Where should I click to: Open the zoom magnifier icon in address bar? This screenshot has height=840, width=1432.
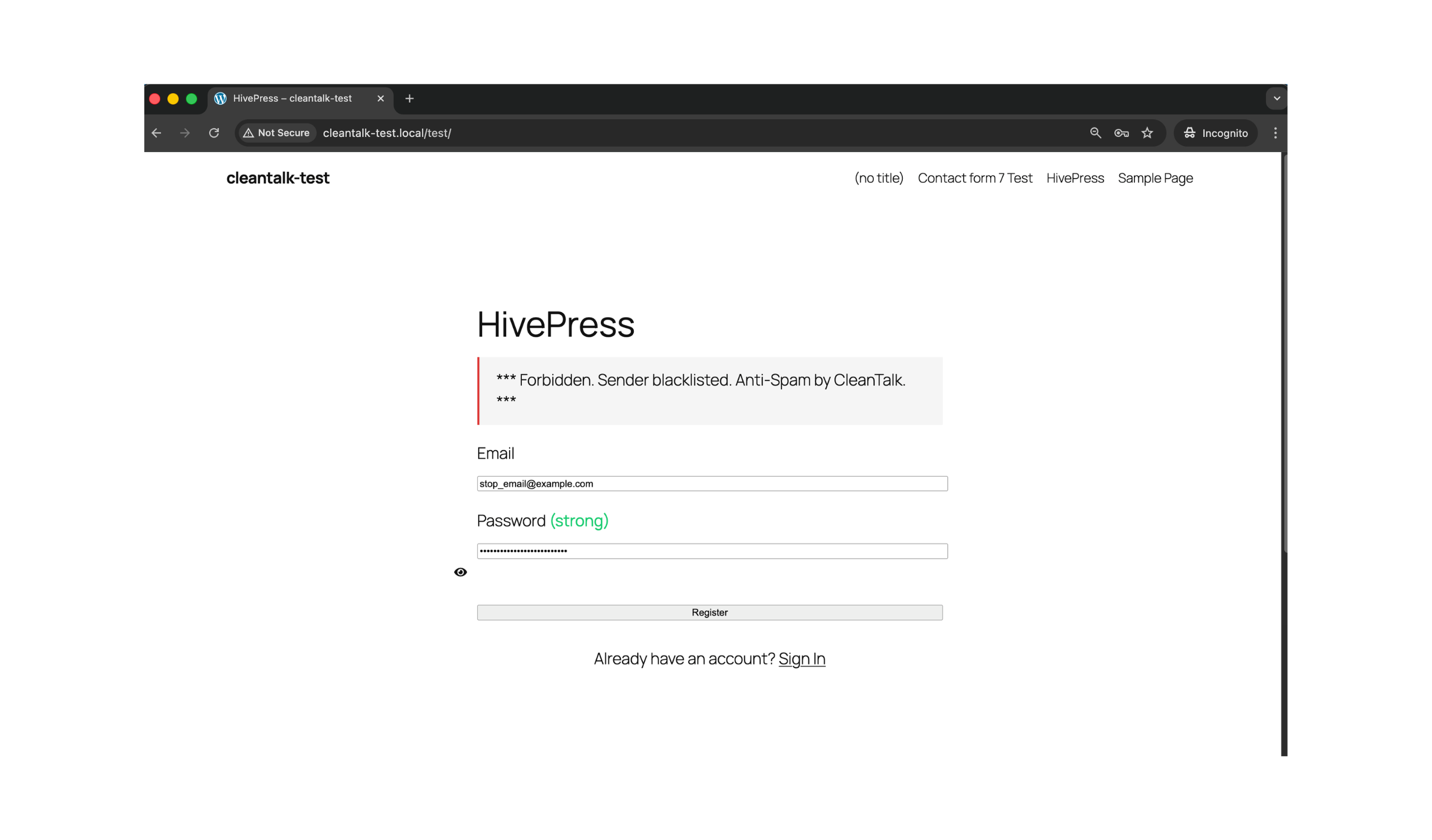1095,133
